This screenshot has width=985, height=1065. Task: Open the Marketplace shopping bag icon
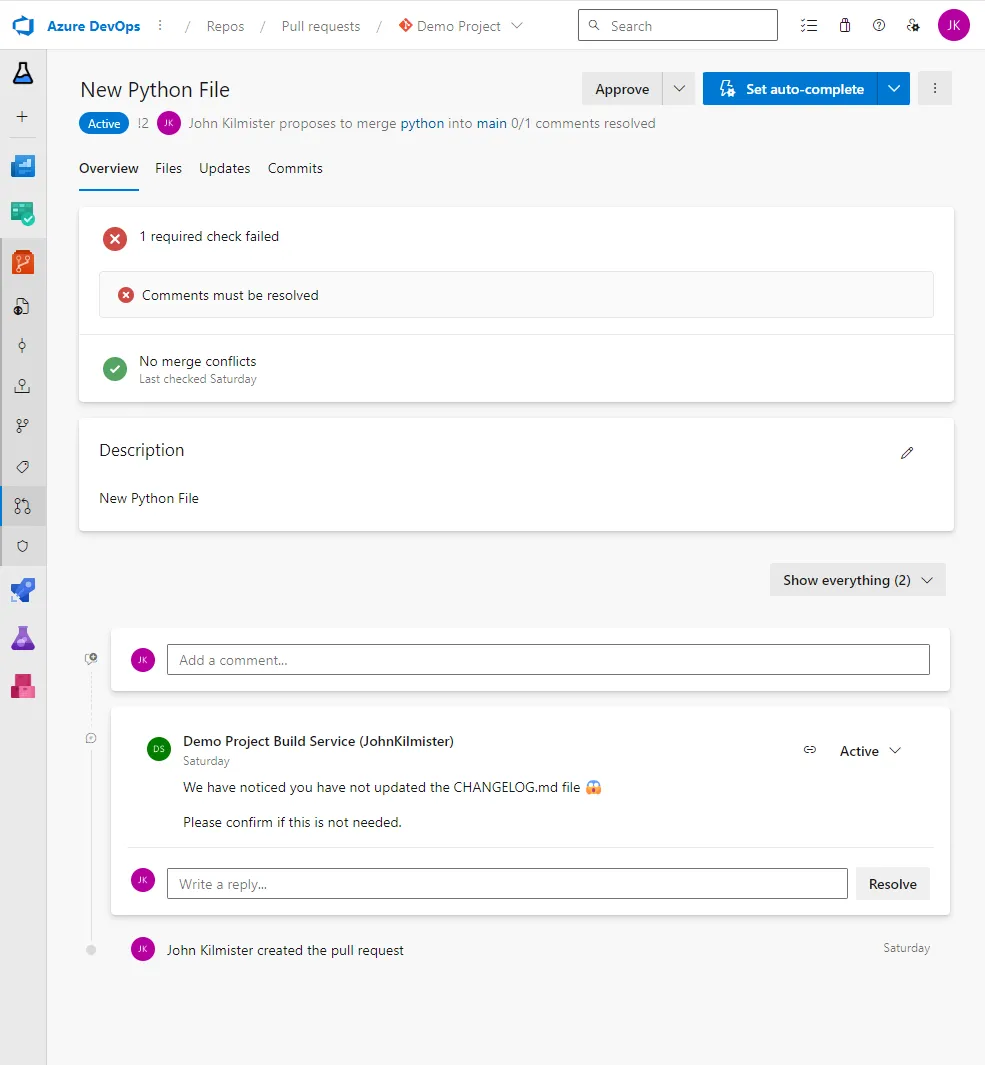[x=844, y=26]
